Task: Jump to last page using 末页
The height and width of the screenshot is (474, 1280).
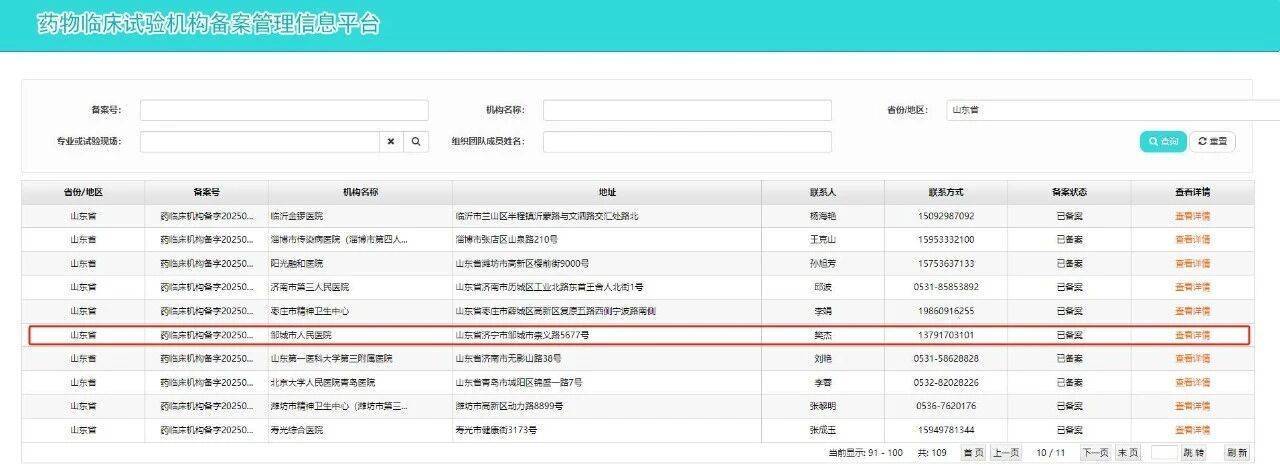Action: coord(1128,453)
